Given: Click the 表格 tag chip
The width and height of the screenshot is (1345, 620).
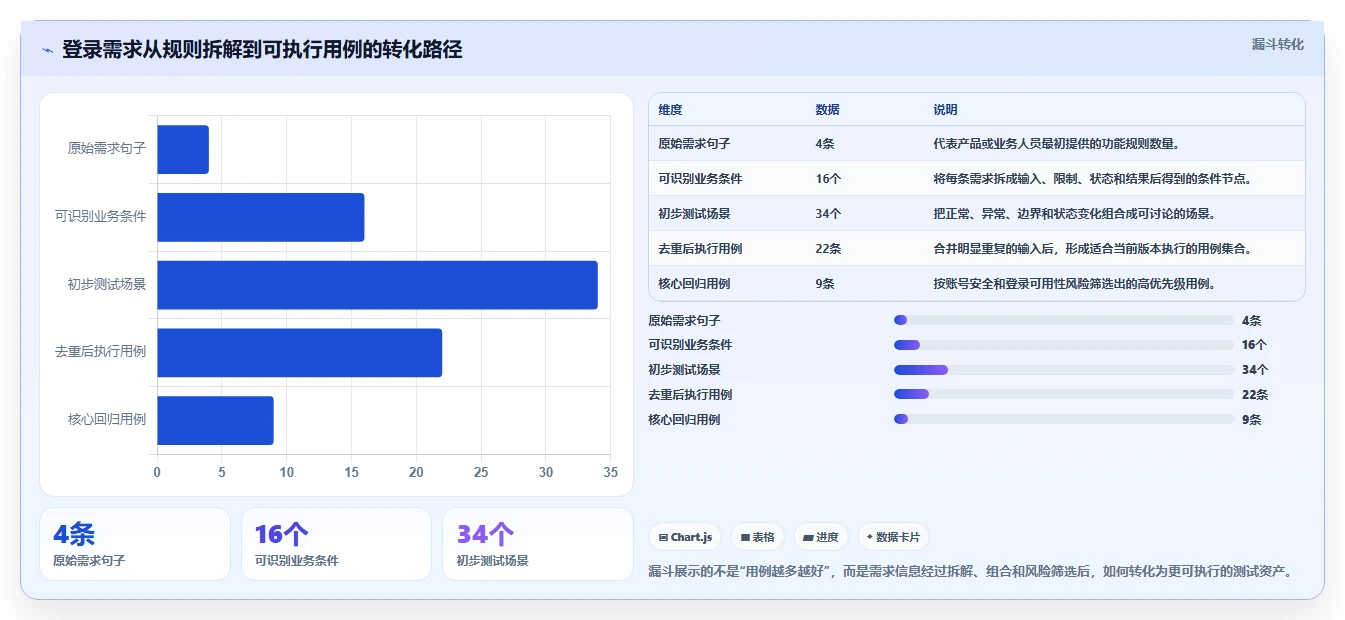Looking at the screenshot, I should tap(758, 537).
